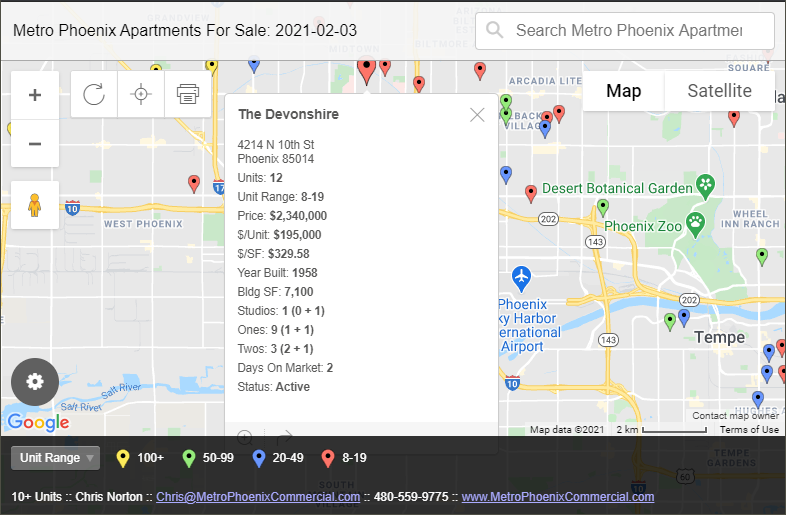The image size is (786, 515).
Task: Select the Phoenix Zoo marker
Action: pos(695,225)
